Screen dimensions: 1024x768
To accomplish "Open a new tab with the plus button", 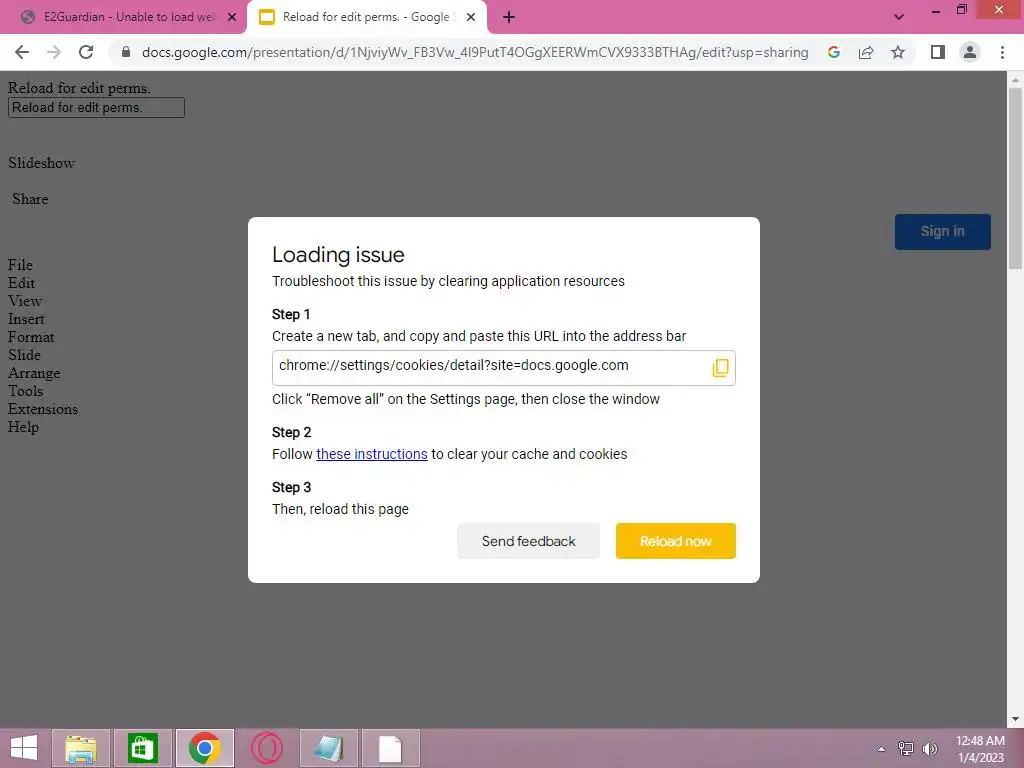I will (x=509, y=18).
